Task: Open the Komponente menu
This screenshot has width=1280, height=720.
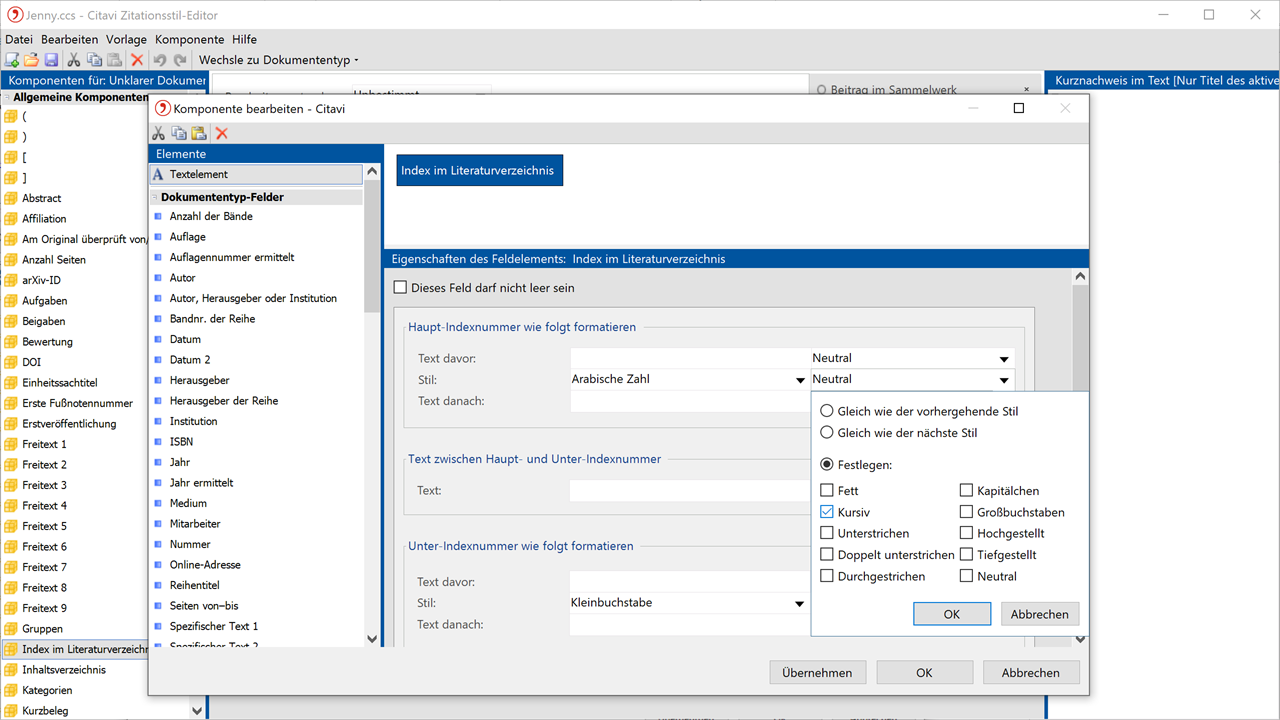Action: [x=189, y=39]
